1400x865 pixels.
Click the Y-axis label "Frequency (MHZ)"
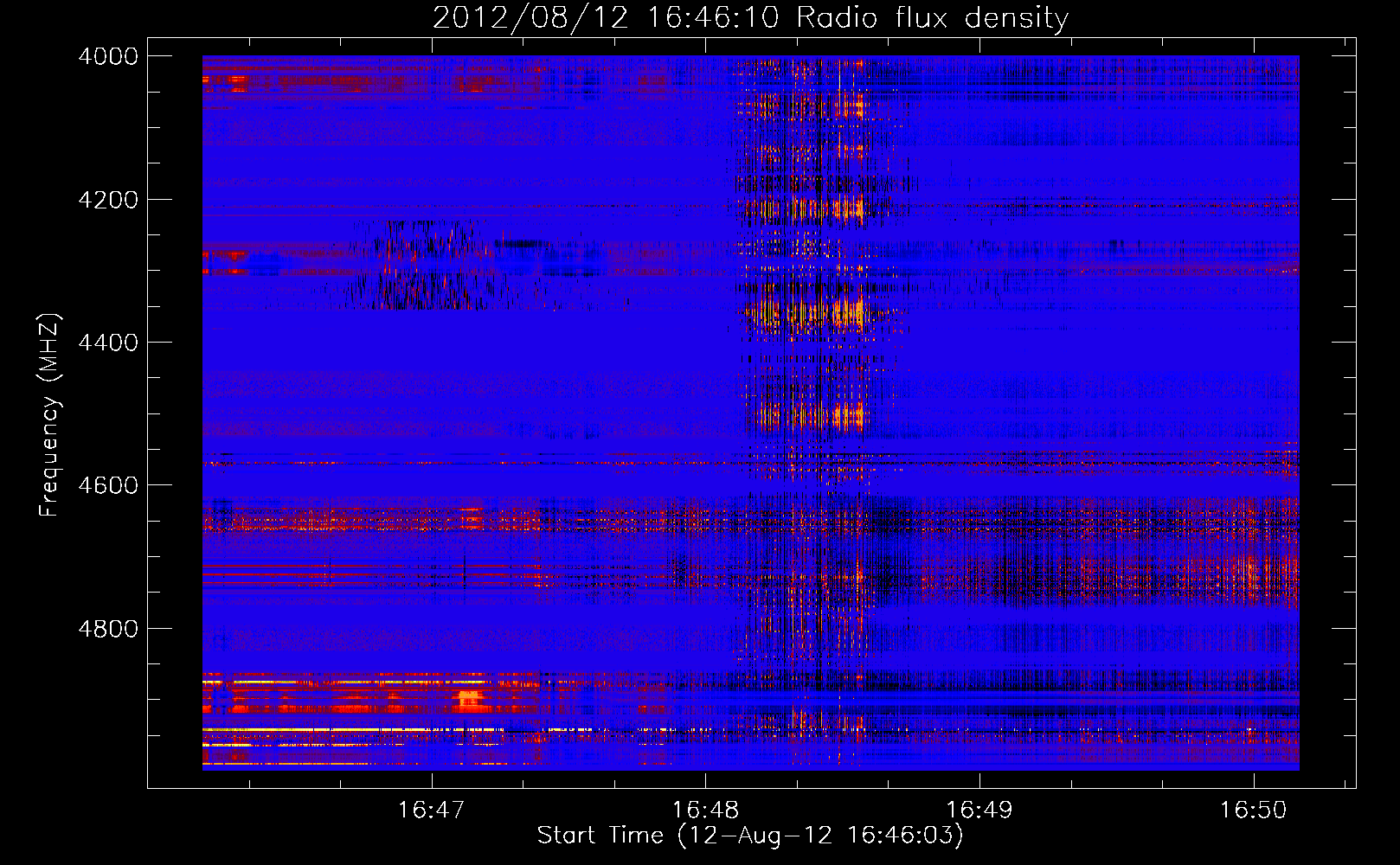click(x=49, y=414)
